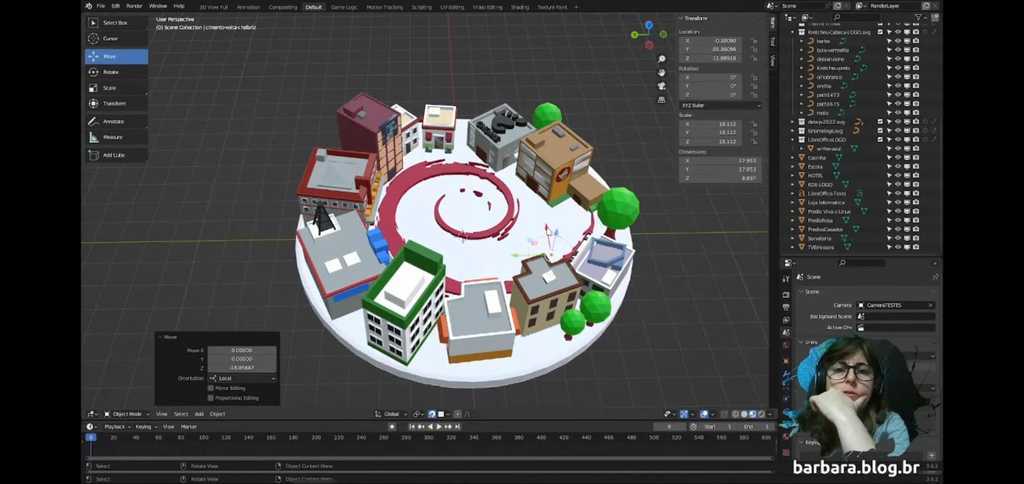The width and height of the screenshot is (1024, 484).
Task: Switch perspective/orthographic grid icon
Action: coord(662,99)
